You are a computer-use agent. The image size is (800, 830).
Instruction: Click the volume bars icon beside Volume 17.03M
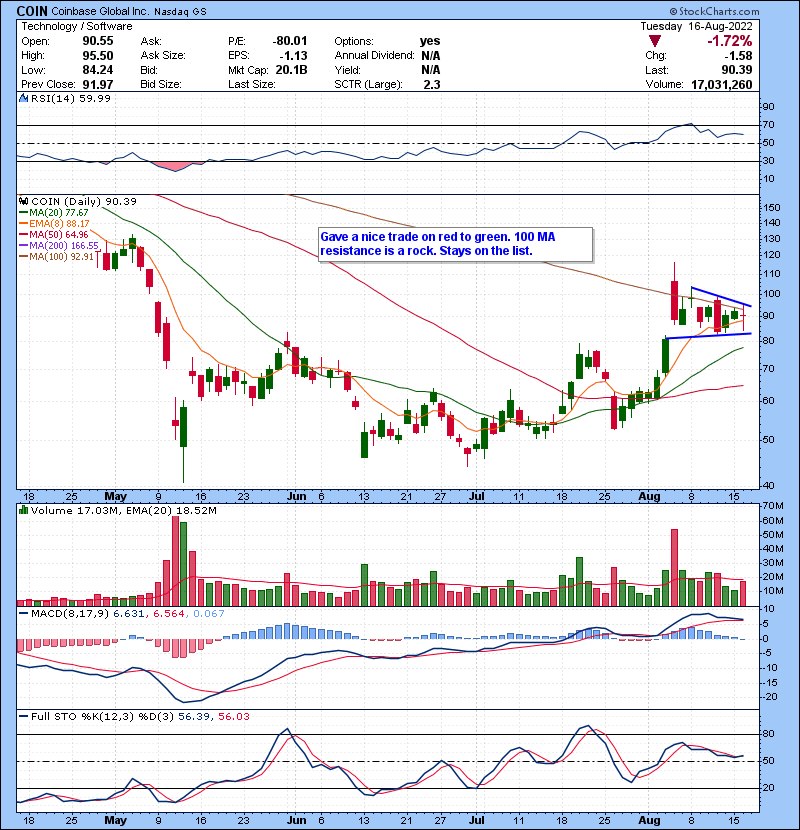[x=24, y=511]
